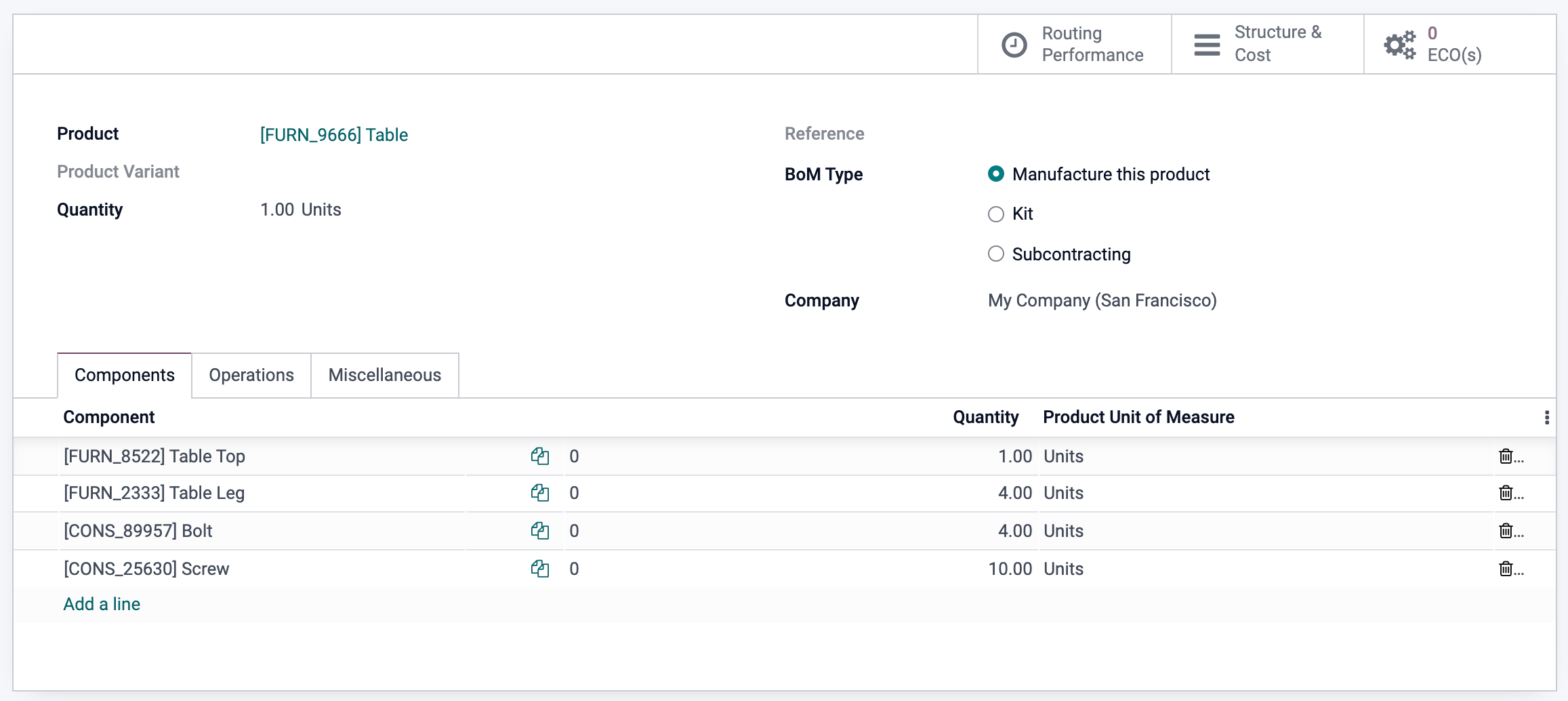Select Manufacture this product radio option
The height and width of the screenshot is (701, 1568).
point(996,174)
